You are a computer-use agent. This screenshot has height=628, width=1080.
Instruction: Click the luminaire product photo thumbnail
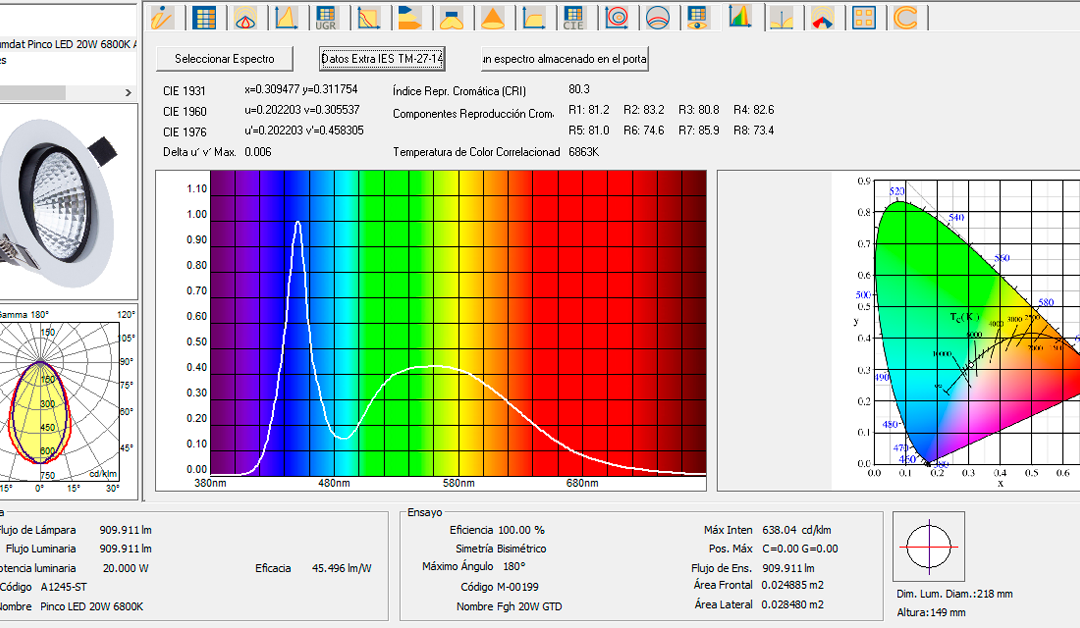point(66,202)
